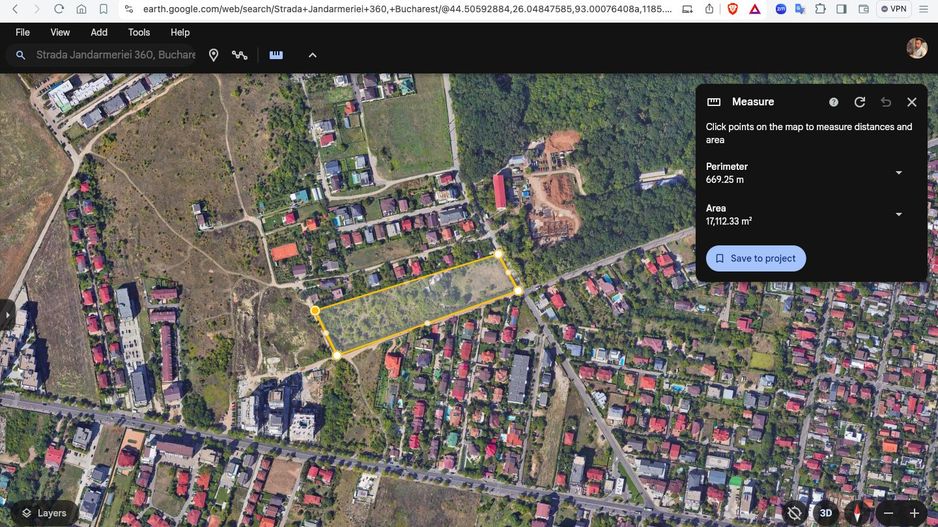This screenshot has width=938, height=527.
Task: Open Area units dropdown
Action: tap(899, 214)
